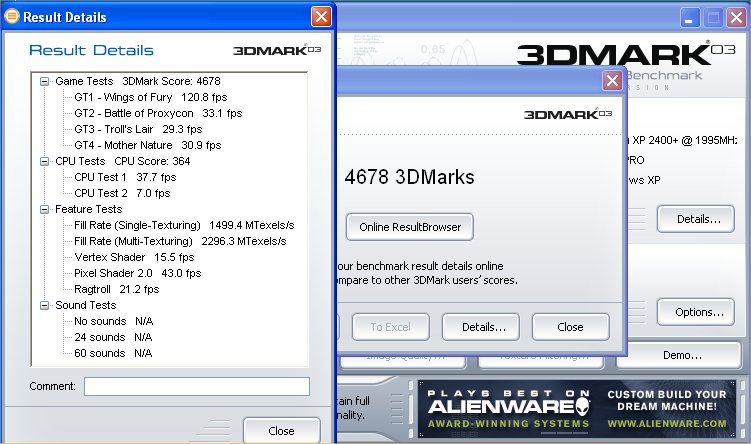751x444 pixels.
Task: Collapse the Game Tests tree node
Action: point(45,81)
